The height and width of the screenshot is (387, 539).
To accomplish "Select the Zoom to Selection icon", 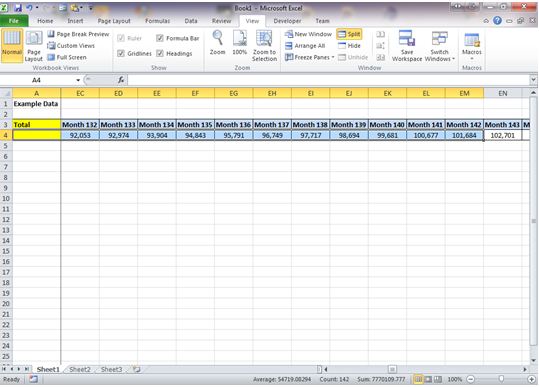I will tap(264, 38).
